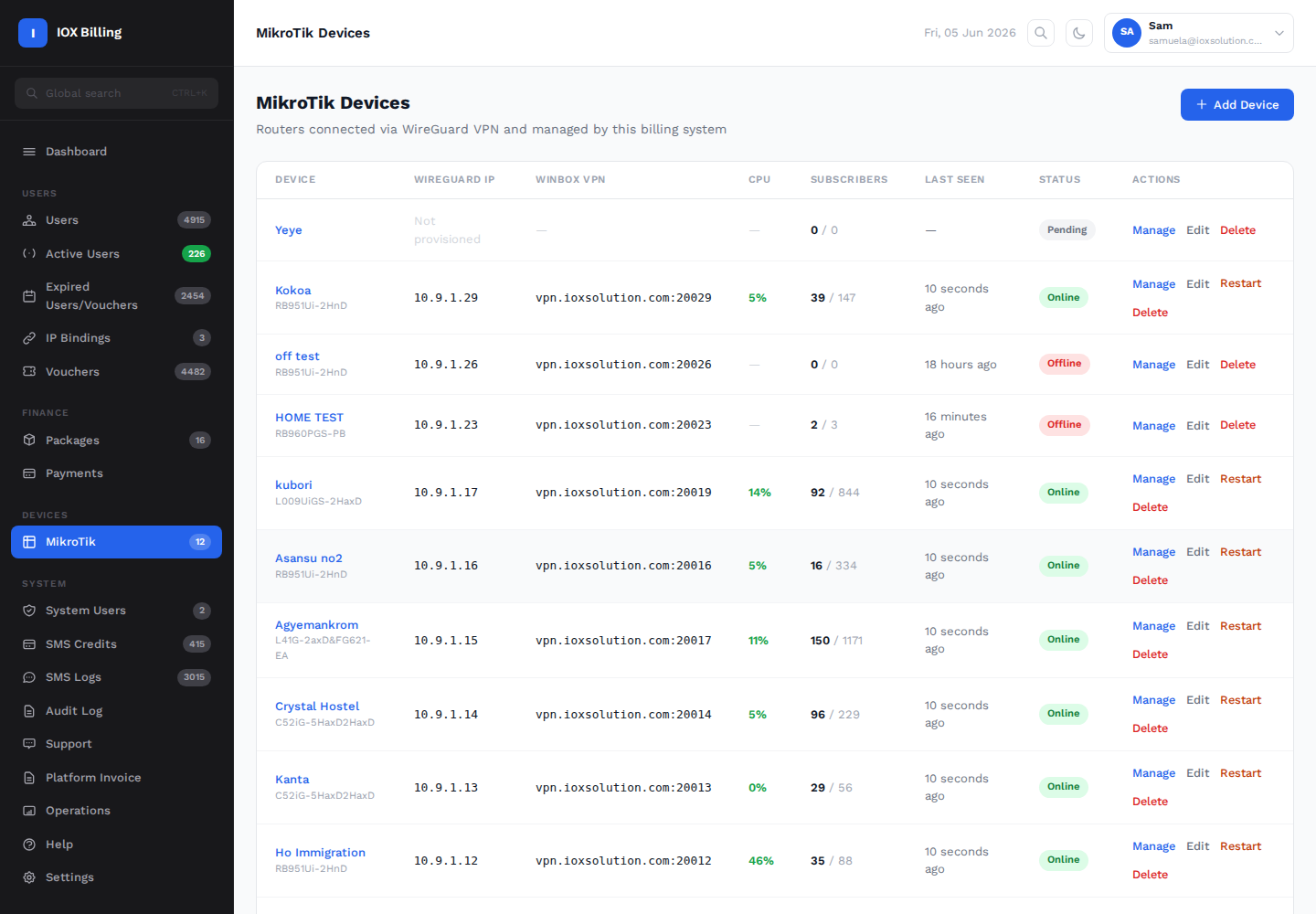Click the SUBSCRIBERS column header
Image resolution: width=1316 pixels, height=914 pixels.
[x=849, y=180]
